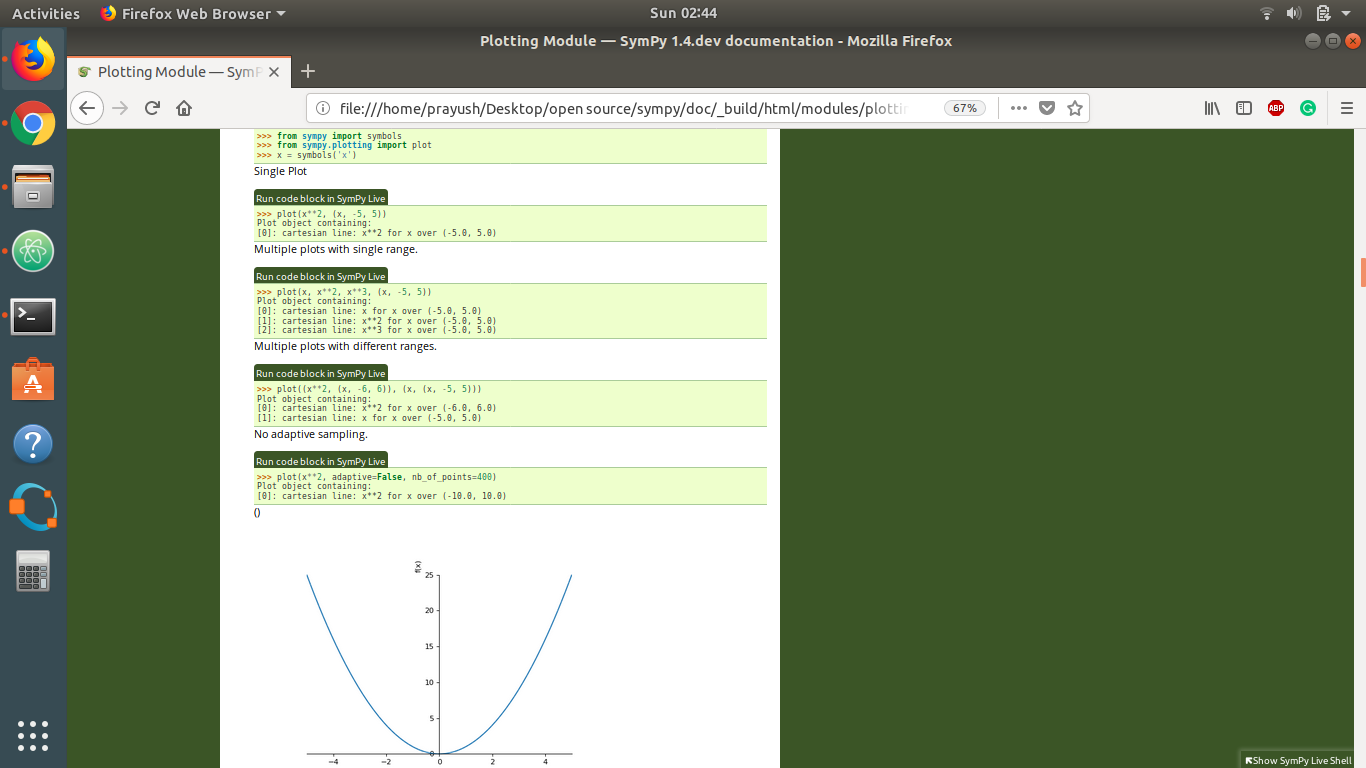Open a new browser tab with plus button
The height and width of the screenshot is (768, 1366).
click(307, 71)
